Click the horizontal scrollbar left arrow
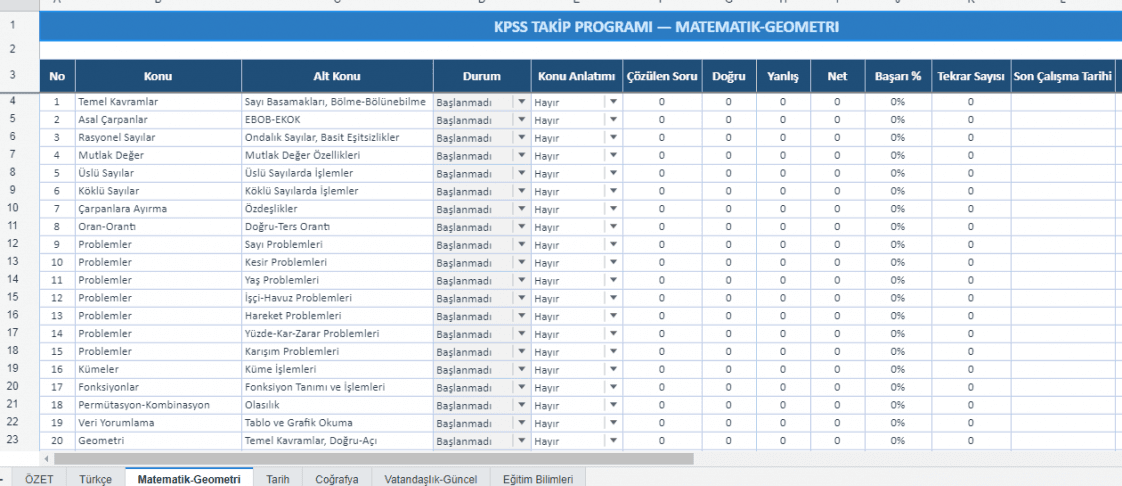This screenshot has height=486, width=1122. [x=47, y=459]
